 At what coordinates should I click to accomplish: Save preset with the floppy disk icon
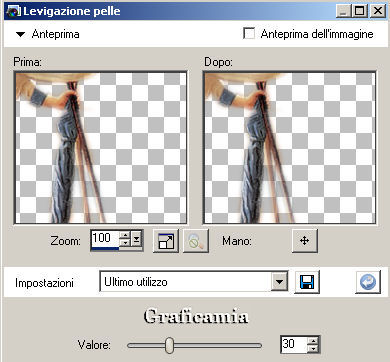[307, 282]
